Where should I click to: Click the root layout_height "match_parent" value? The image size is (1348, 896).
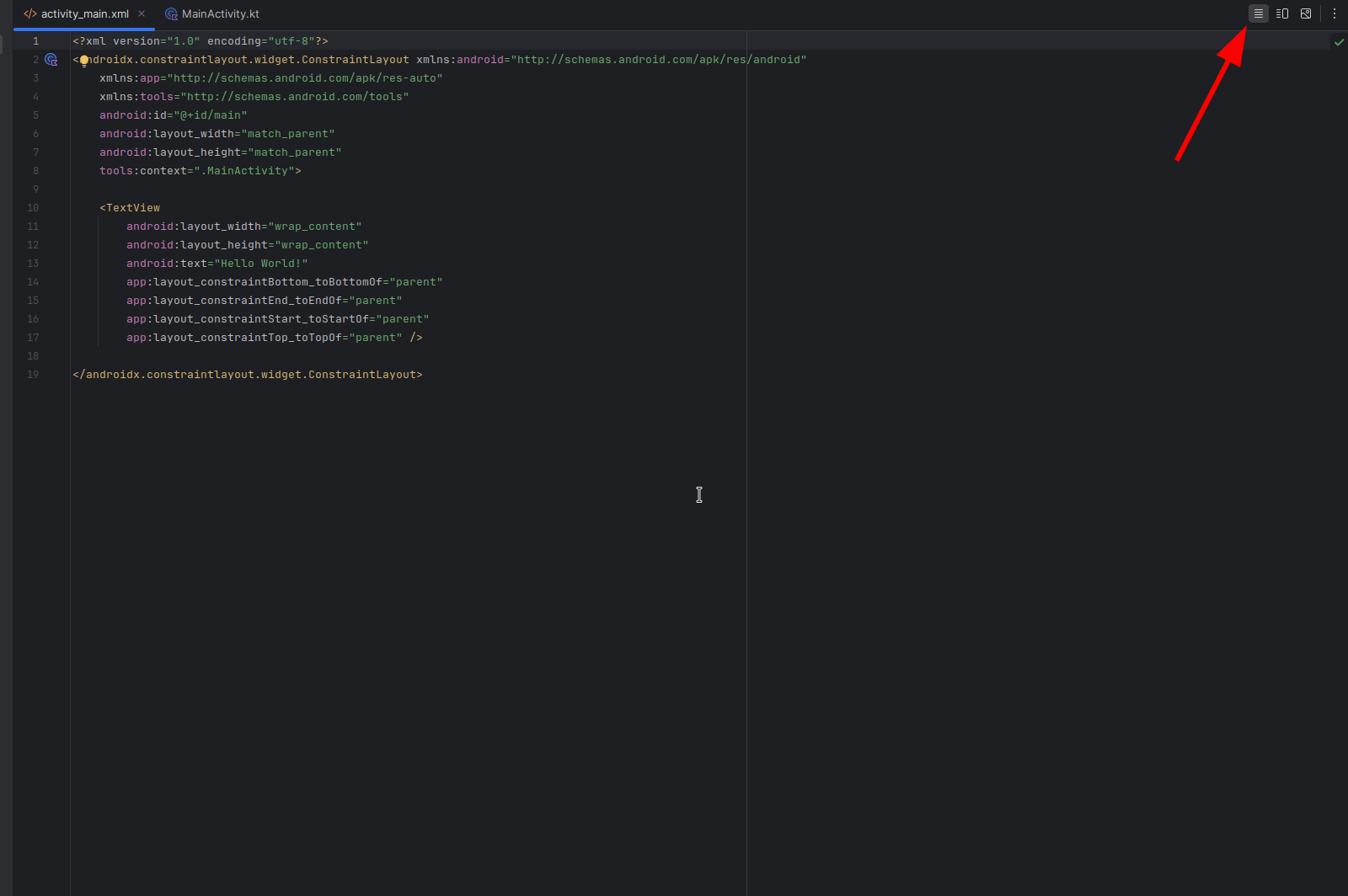(295, 152)
